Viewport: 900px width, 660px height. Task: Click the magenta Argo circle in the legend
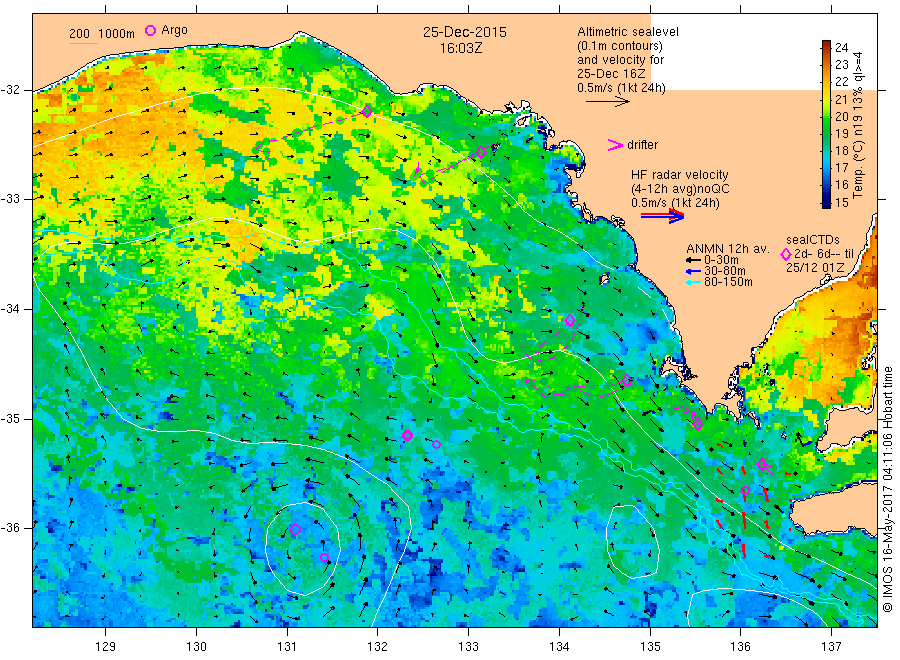tap(150, 30)
